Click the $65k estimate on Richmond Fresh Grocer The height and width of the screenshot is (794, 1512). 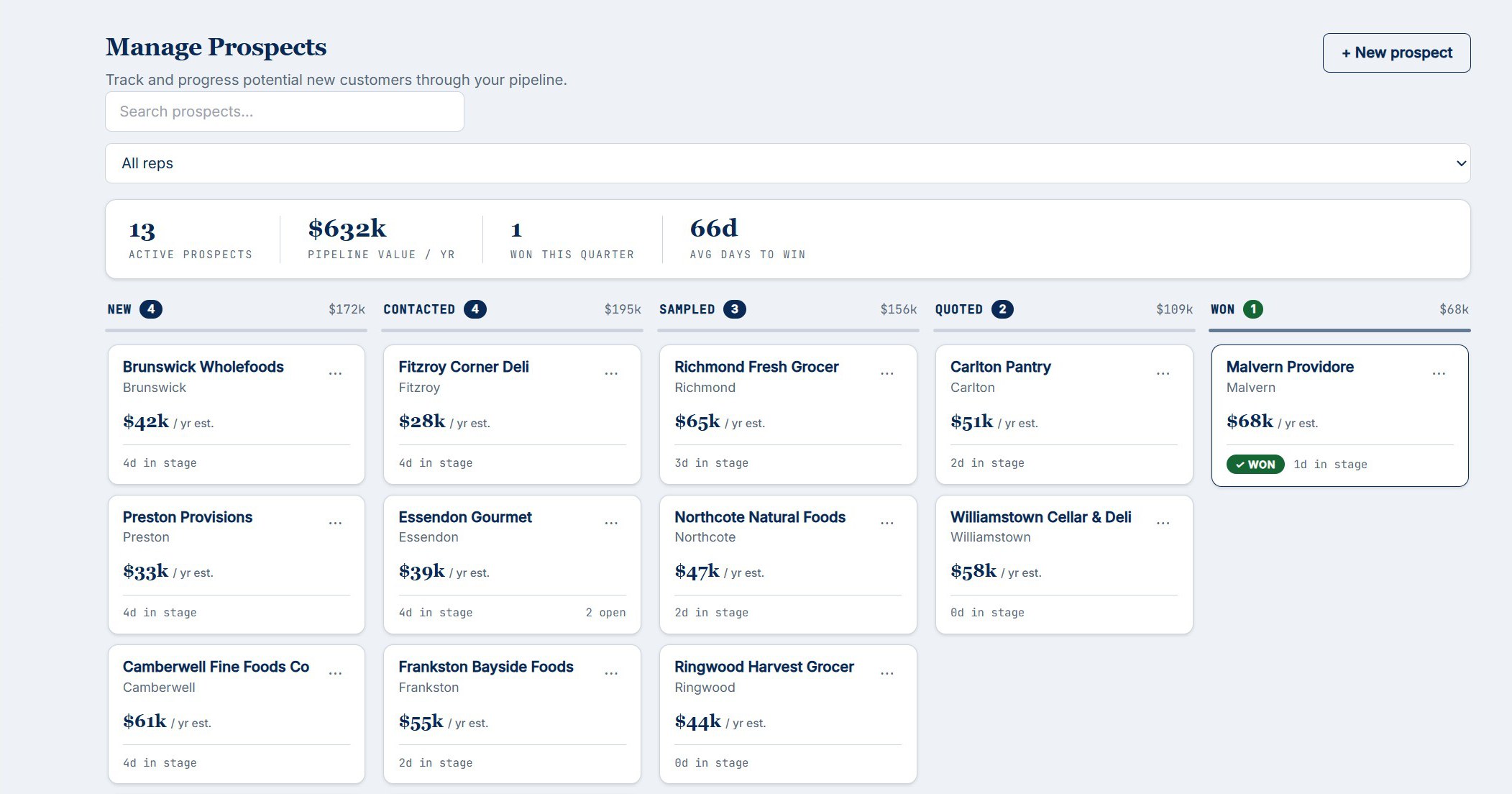click(x=697, y=421)
